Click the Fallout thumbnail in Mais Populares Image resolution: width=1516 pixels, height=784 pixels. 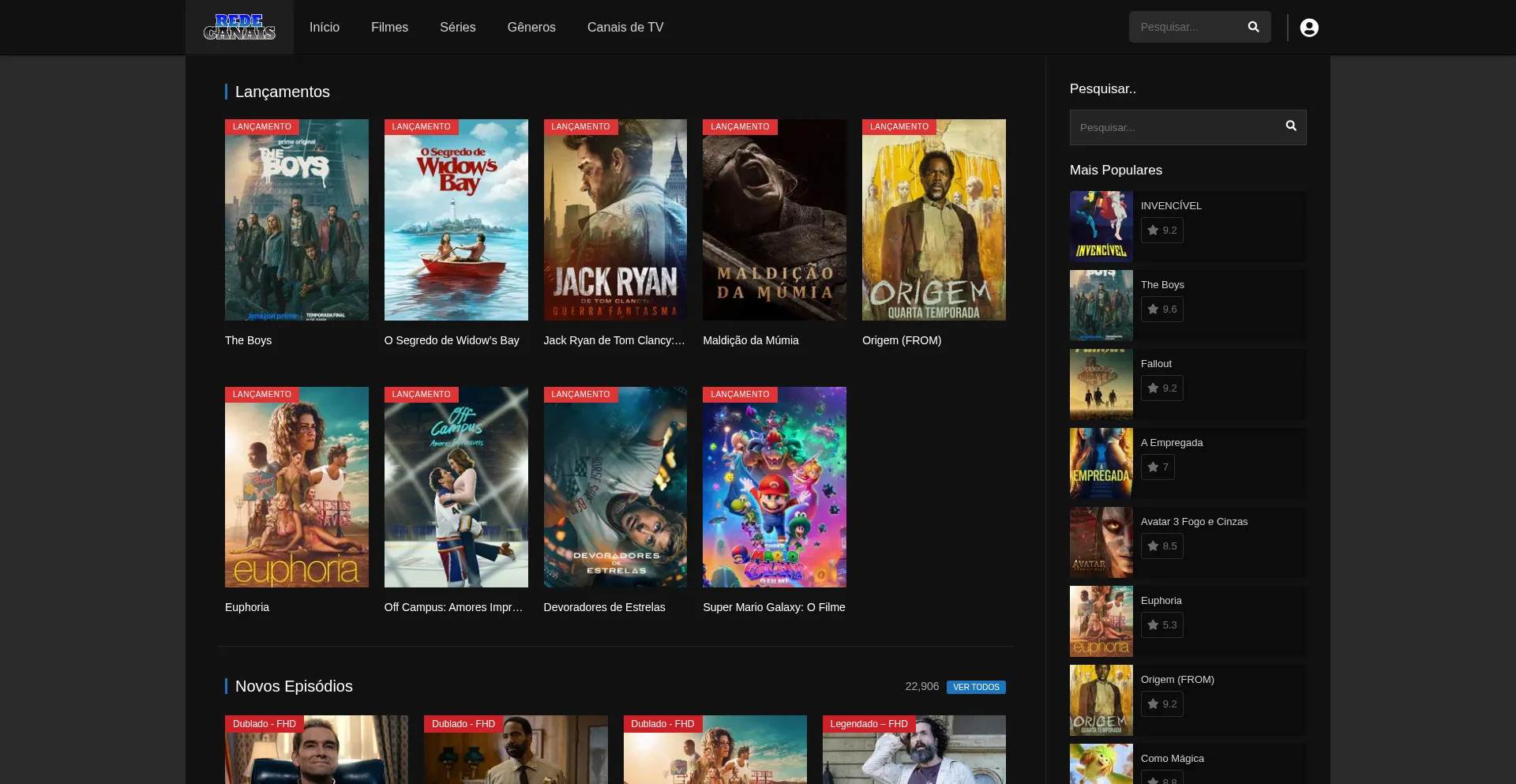point(1101,384)
